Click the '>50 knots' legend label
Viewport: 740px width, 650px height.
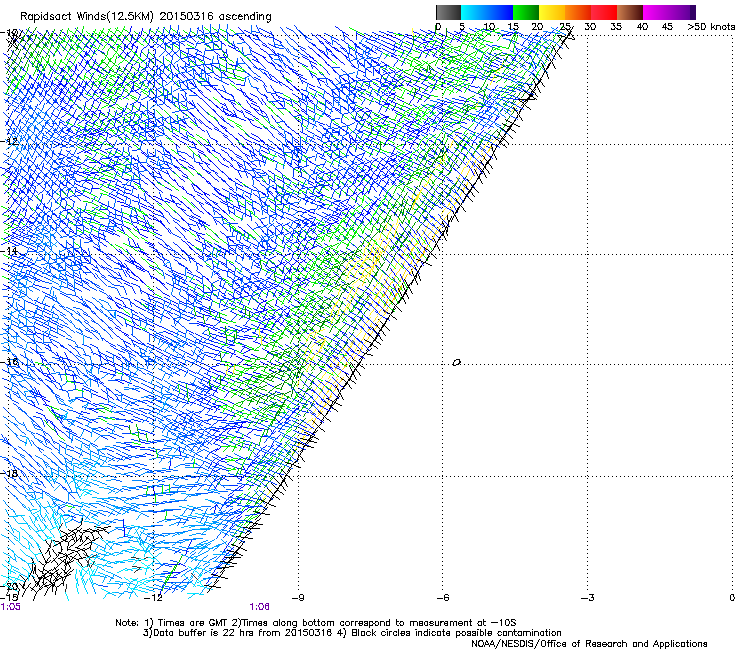(x=711, y=27)
